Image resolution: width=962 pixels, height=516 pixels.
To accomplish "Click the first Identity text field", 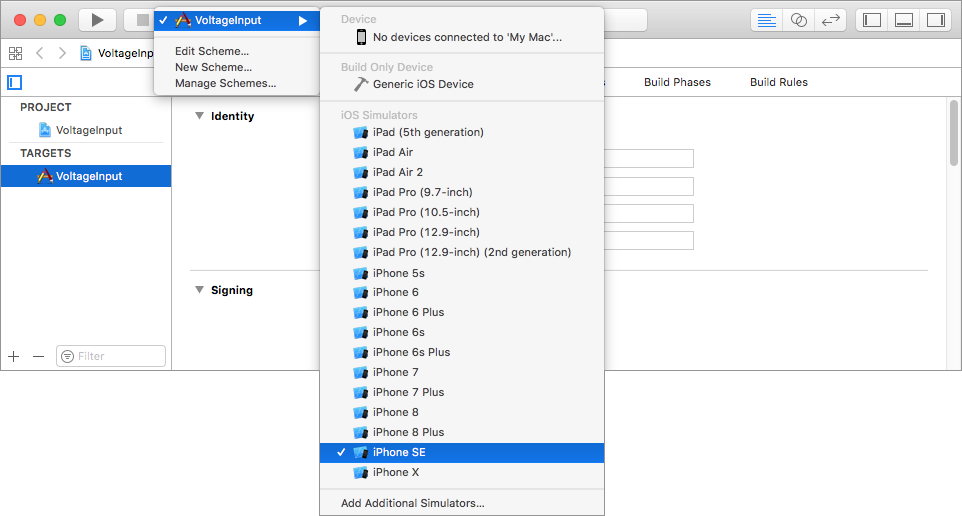I will 648,158.
